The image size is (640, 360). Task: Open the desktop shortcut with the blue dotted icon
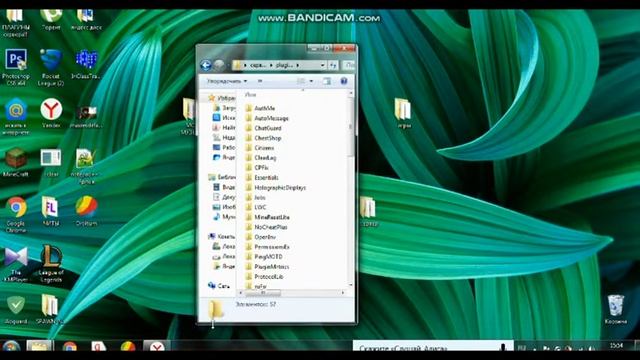[86, 64]
